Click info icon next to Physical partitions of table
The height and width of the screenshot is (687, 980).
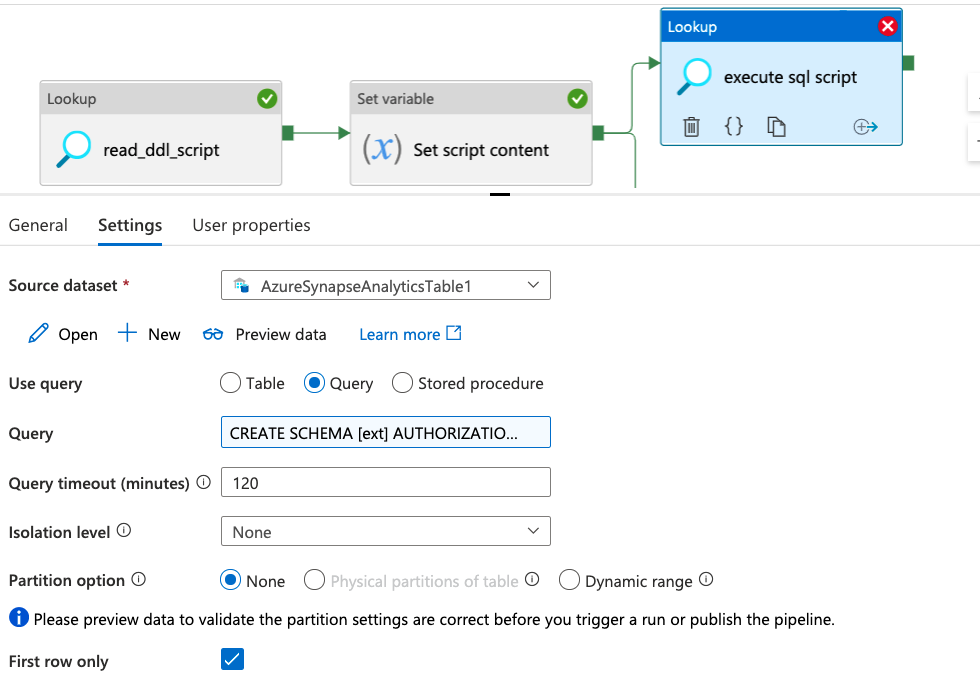(532, 579)
